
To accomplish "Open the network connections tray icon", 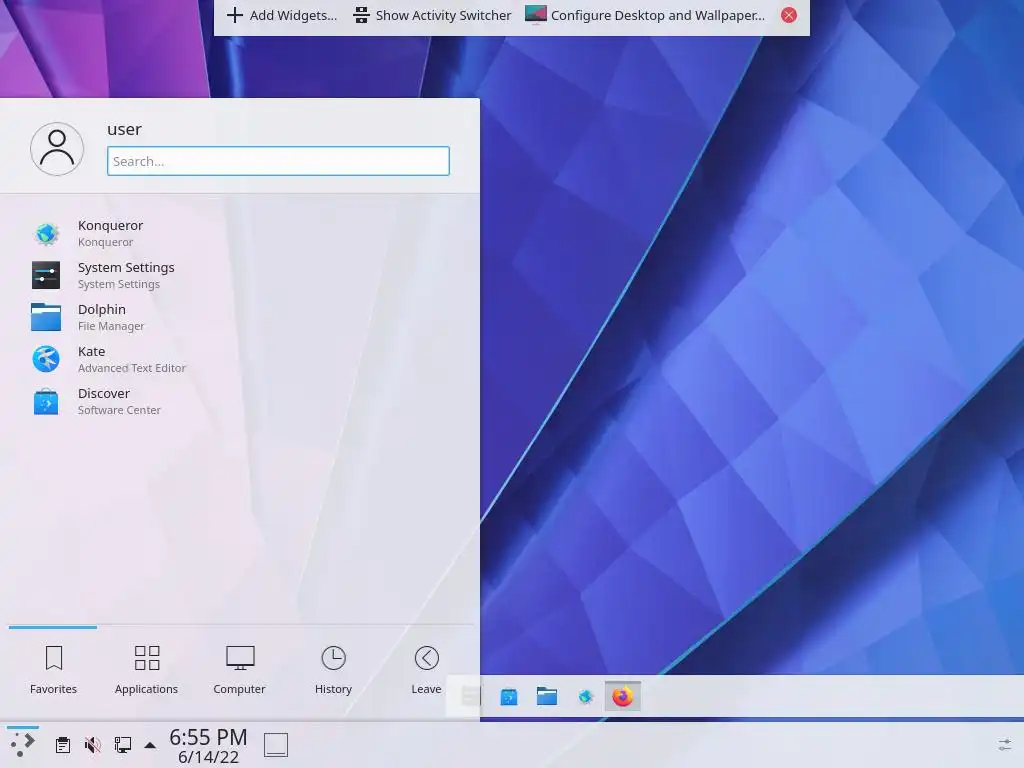I will tap(123, 744).
